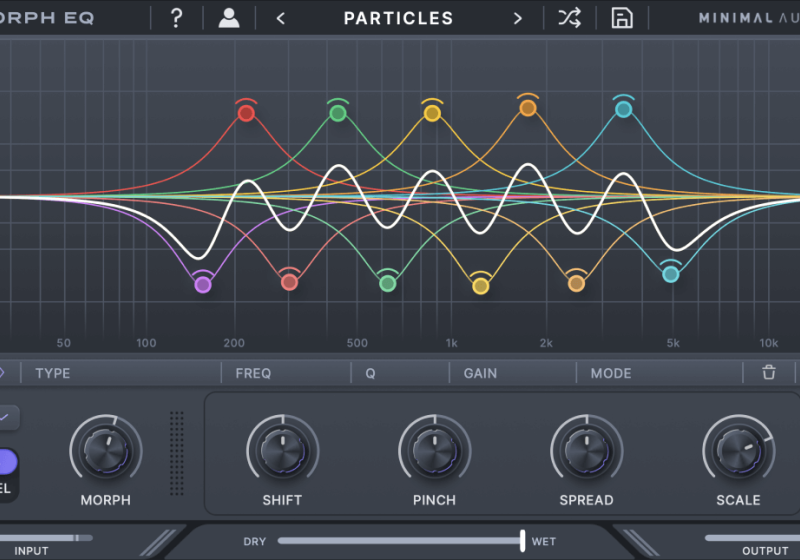
Task: Click the trash delete band icon
Action: (769, 372)
